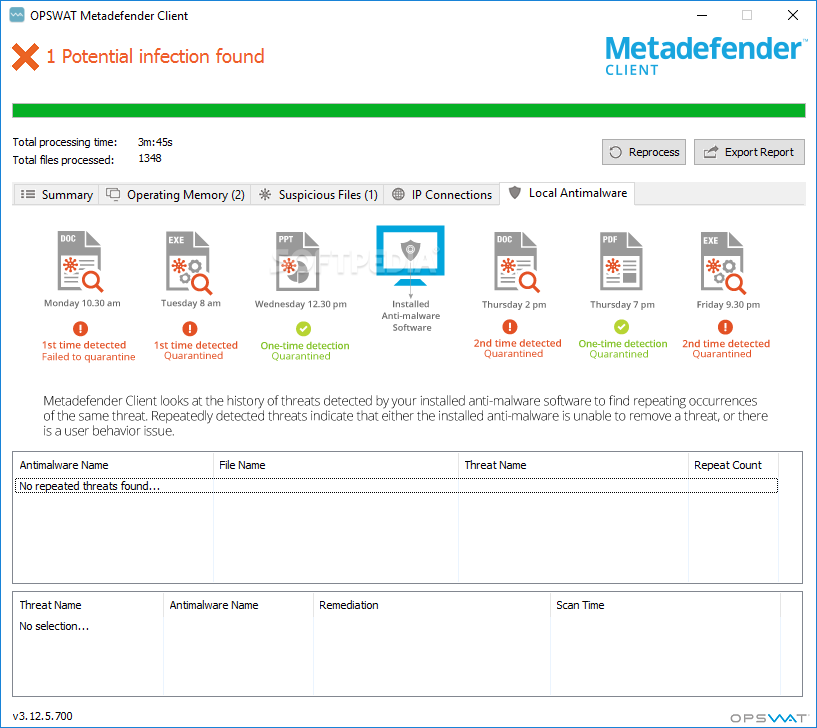Click the Scan Time column header
This screenshot has height=728, width=817.
pos(665,606)
